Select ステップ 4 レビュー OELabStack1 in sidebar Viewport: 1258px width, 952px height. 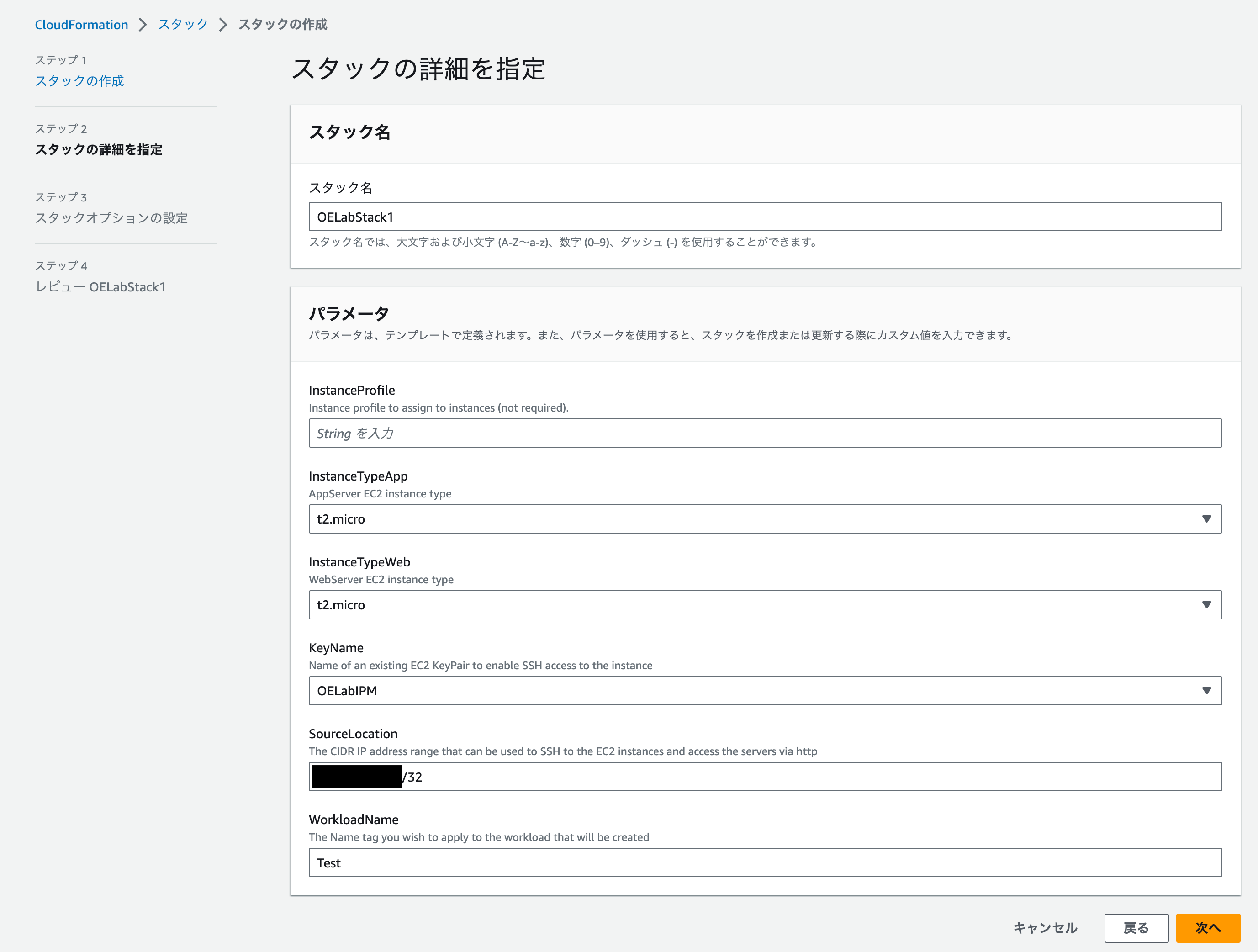(100, 287)
